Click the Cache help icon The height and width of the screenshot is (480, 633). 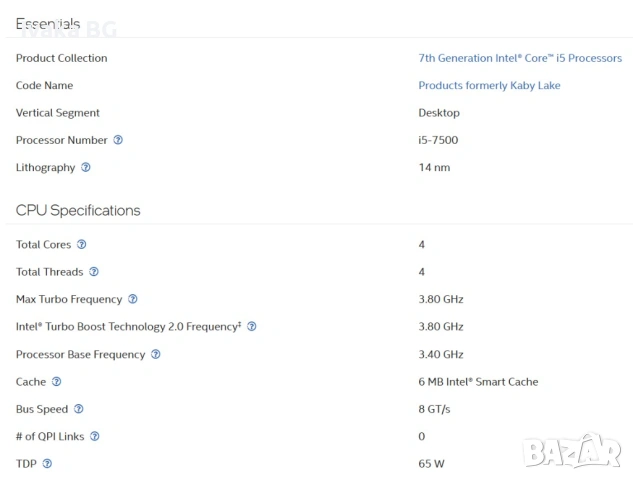click(x=57, y=381)
